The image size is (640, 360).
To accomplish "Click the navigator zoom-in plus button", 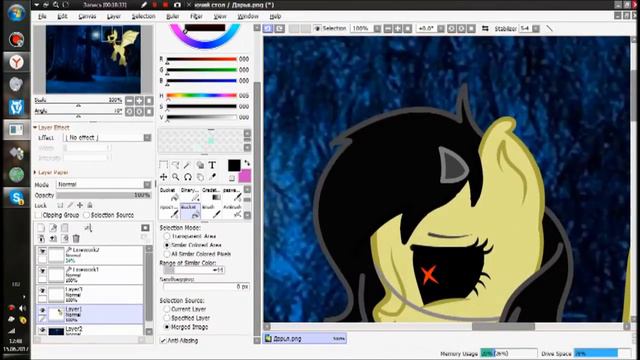I will pos(139,100).
